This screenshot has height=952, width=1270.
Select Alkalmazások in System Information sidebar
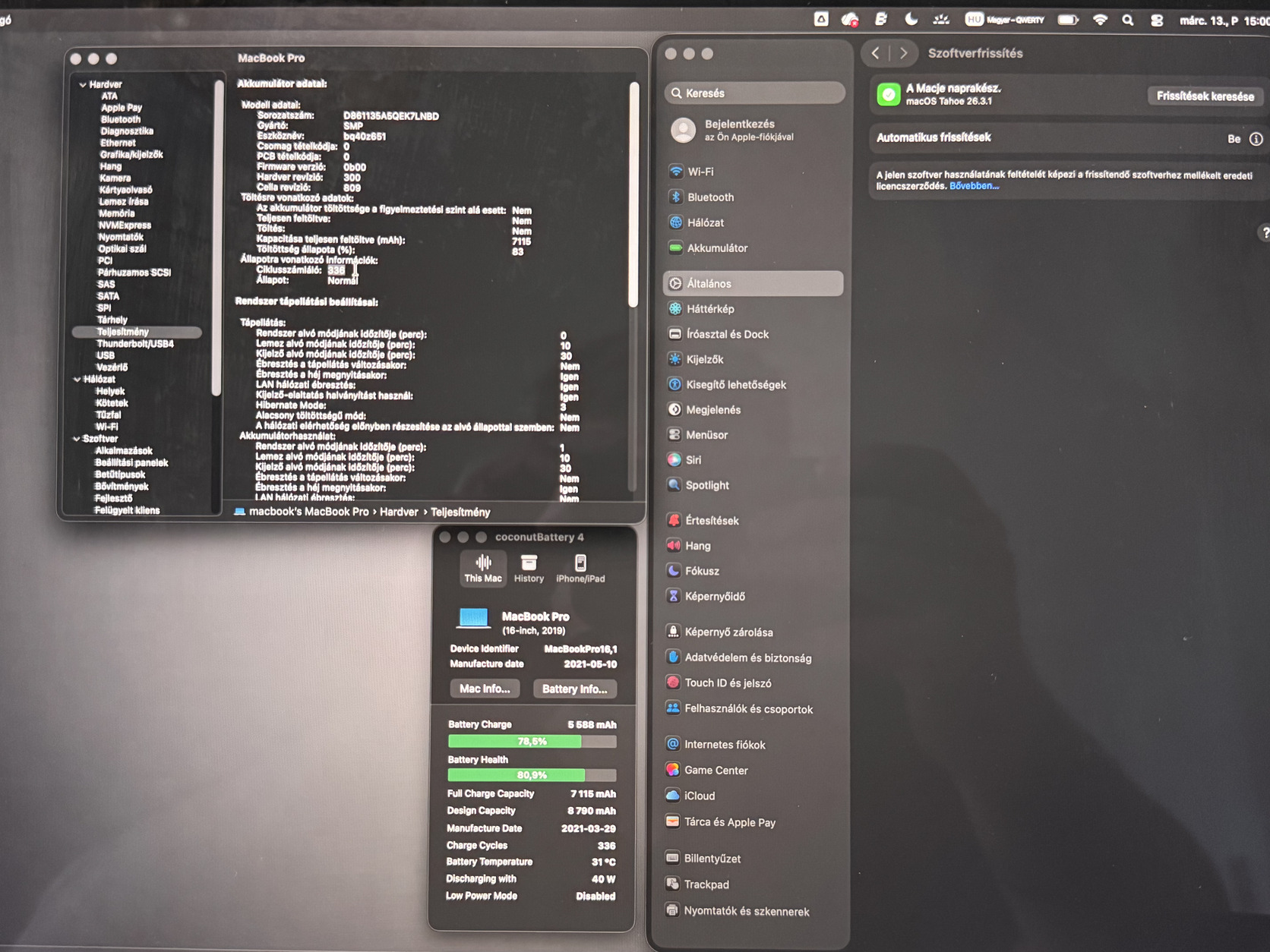point(124,451)
